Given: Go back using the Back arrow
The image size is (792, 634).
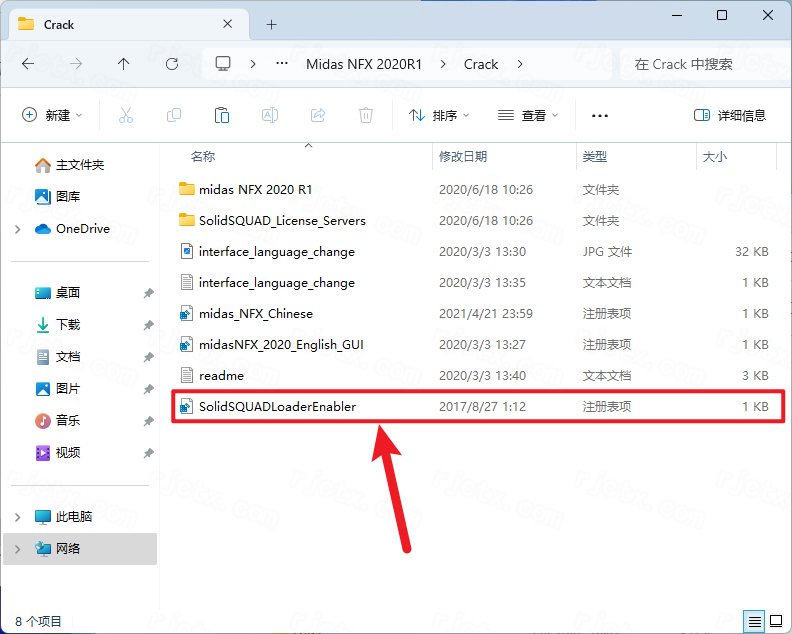Looking at the screenshot, I should coord(28,64).
